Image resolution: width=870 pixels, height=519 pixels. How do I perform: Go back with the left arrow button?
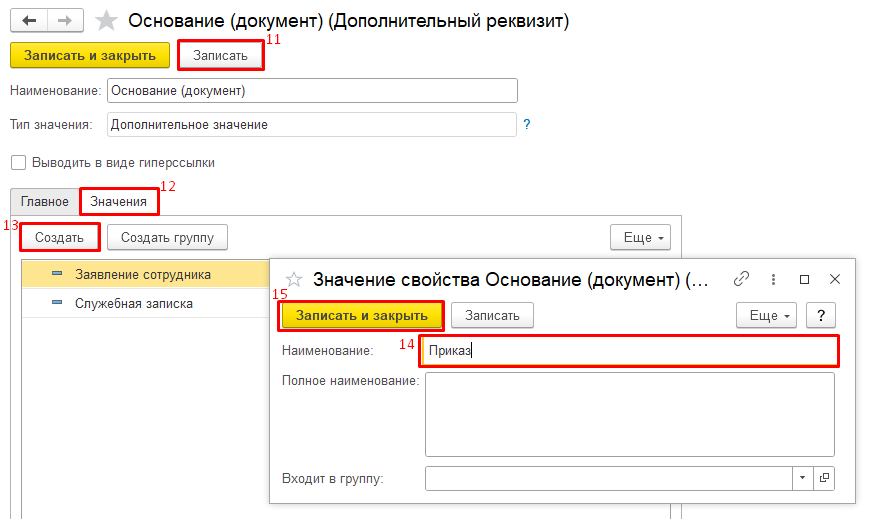(29, 21)
